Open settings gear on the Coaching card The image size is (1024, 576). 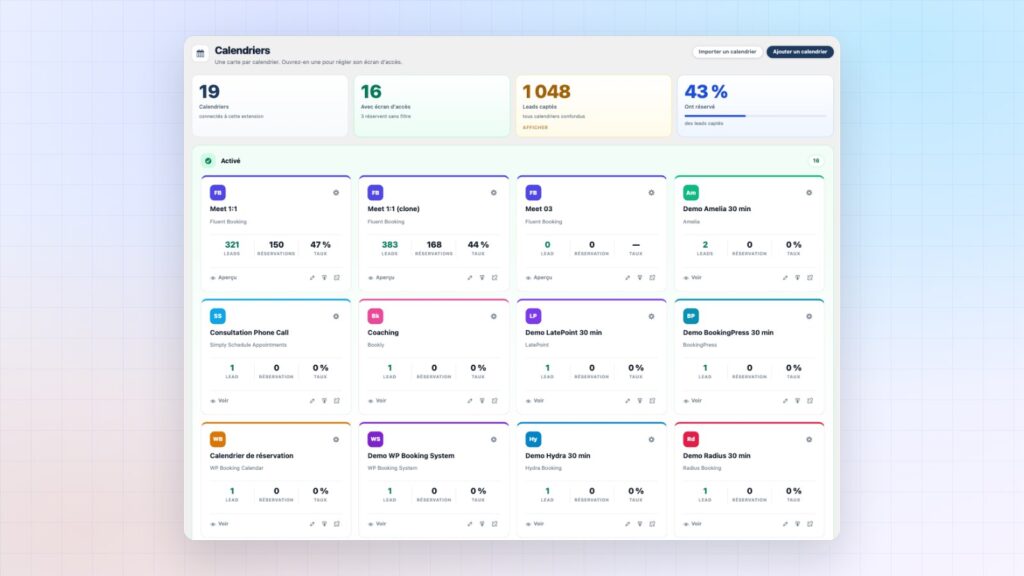click(494, 316)
